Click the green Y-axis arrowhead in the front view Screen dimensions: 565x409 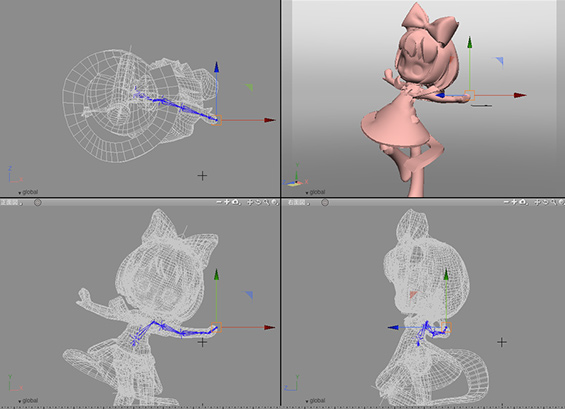coord(216,274)
